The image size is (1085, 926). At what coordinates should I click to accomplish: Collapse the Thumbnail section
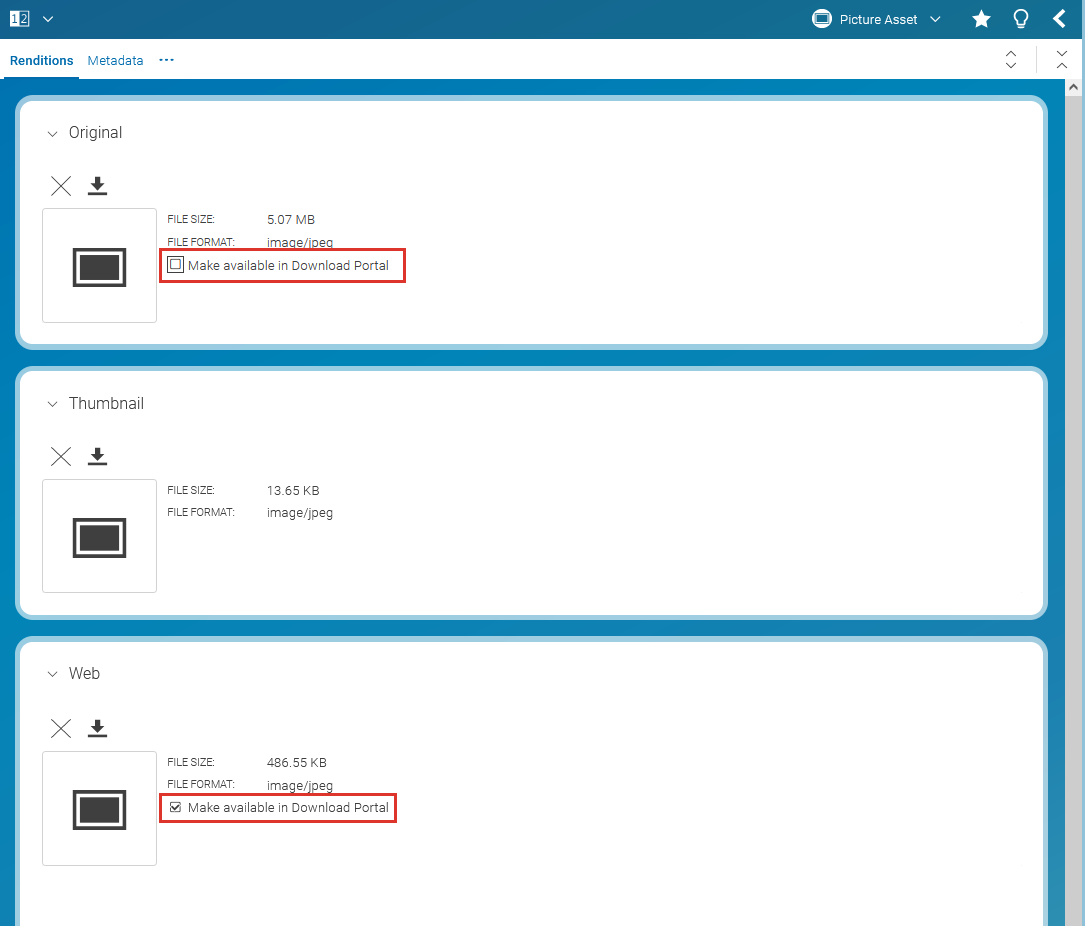pyautogui.click(x=53, y=405)
